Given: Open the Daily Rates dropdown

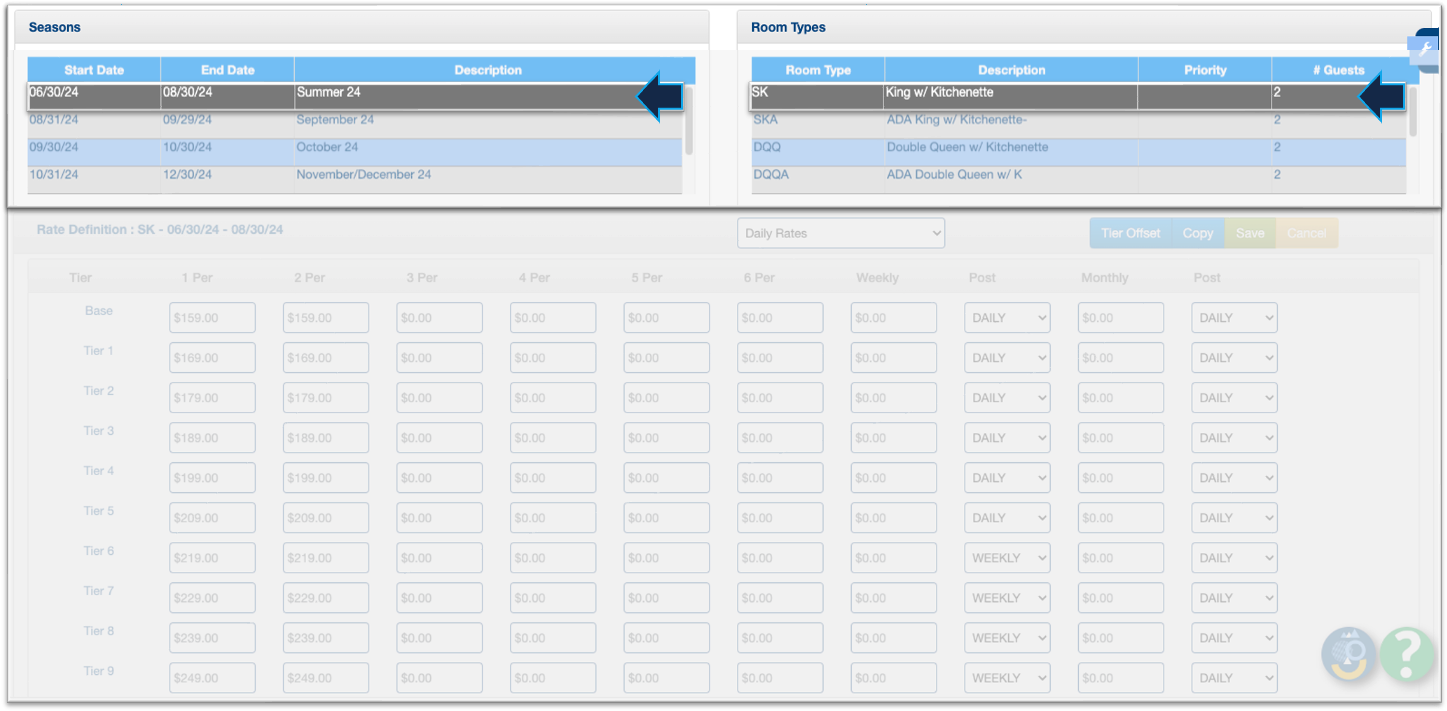Looking at the screenshot, I should point(840,233).
